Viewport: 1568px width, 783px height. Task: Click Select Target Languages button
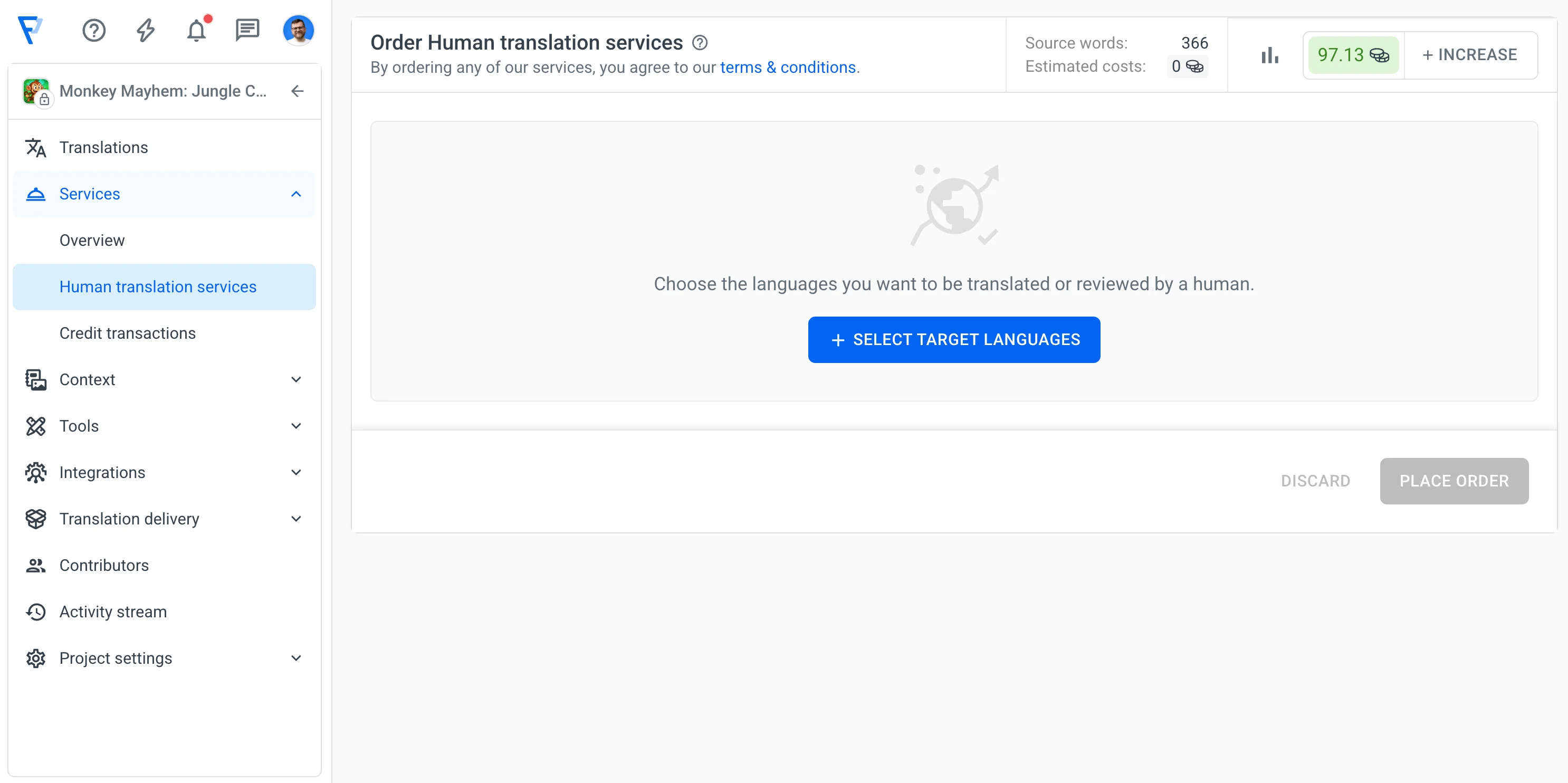(954, 340)
